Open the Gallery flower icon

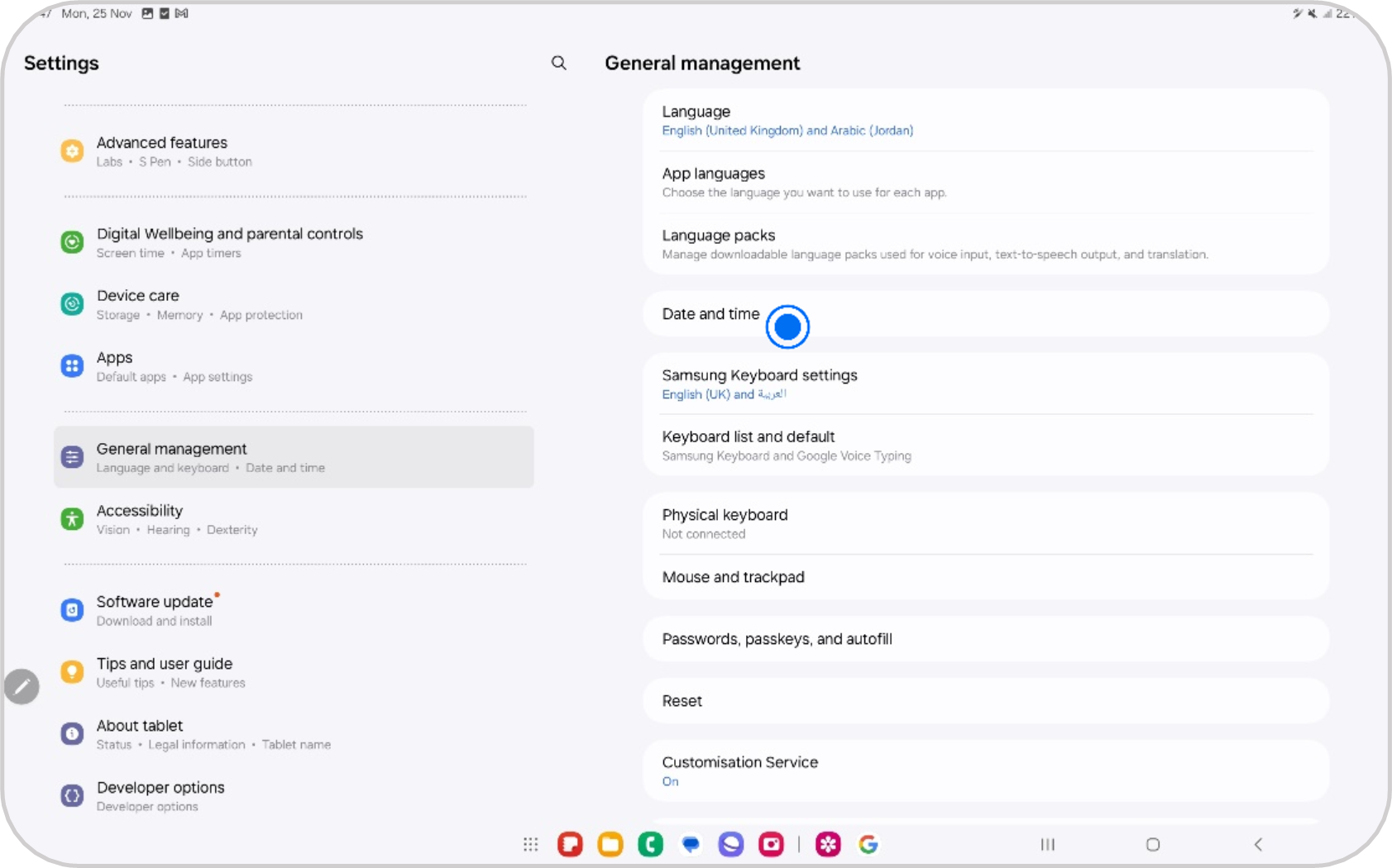click(828, 844)
